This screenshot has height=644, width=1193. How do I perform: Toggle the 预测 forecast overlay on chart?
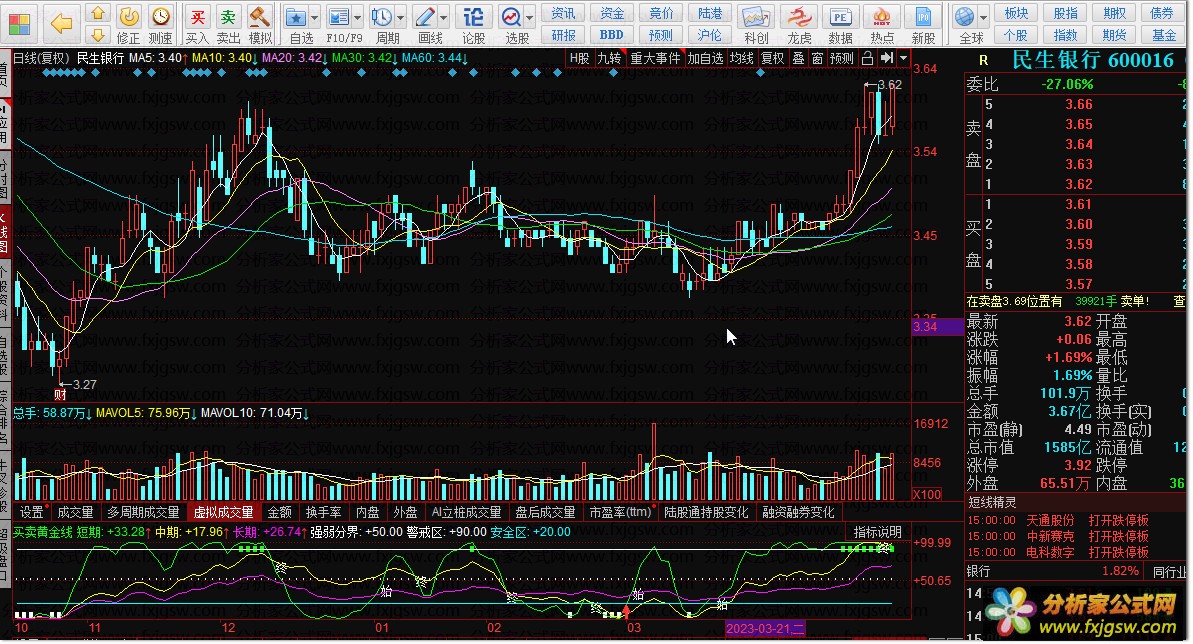point(841,58)
